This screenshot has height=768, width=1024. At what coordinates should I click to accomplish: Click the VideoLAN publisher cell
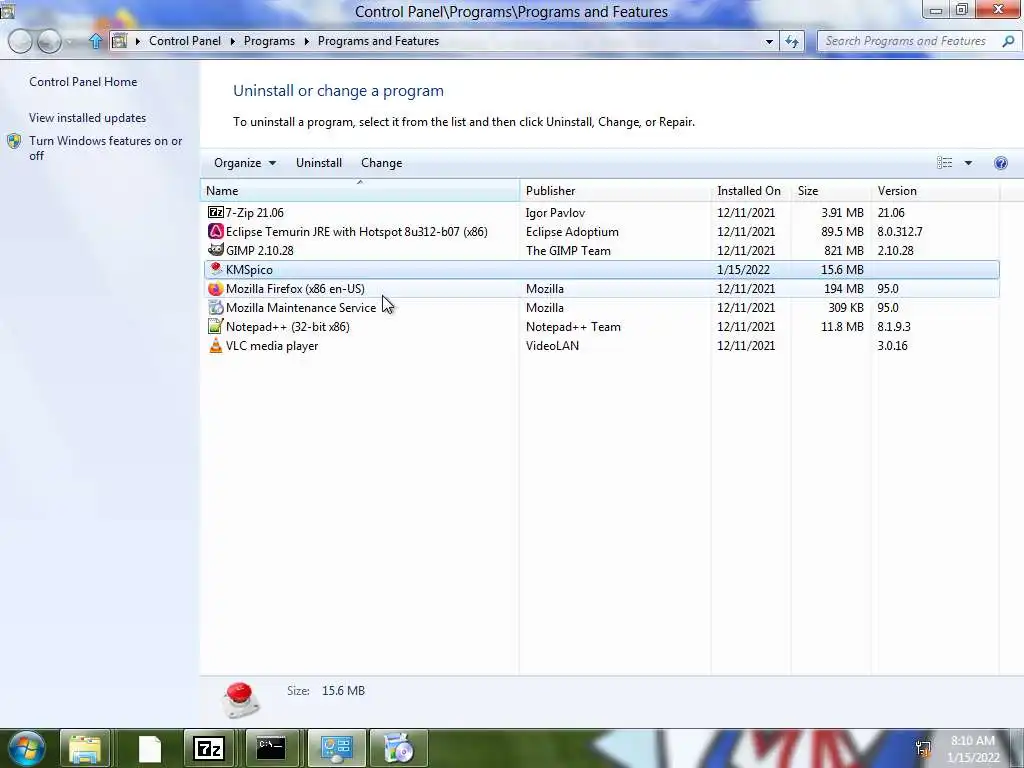coord(552,345)
